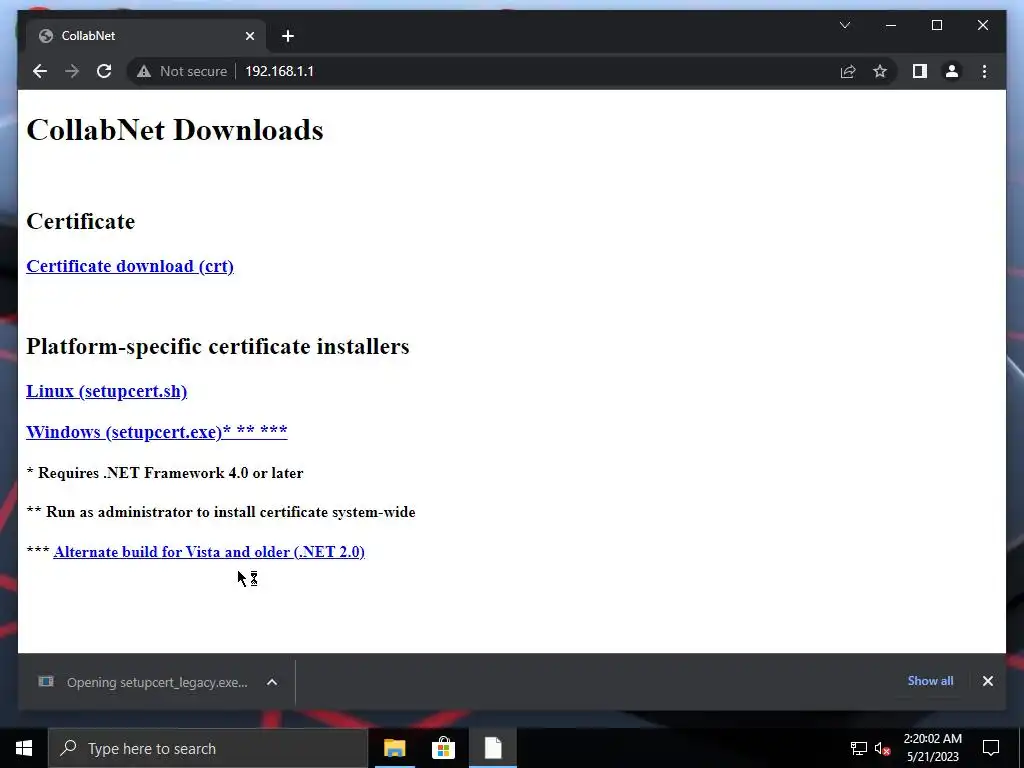Click the taskbar search box
Screen dimensions: 1024x768
tap(208, 748)
